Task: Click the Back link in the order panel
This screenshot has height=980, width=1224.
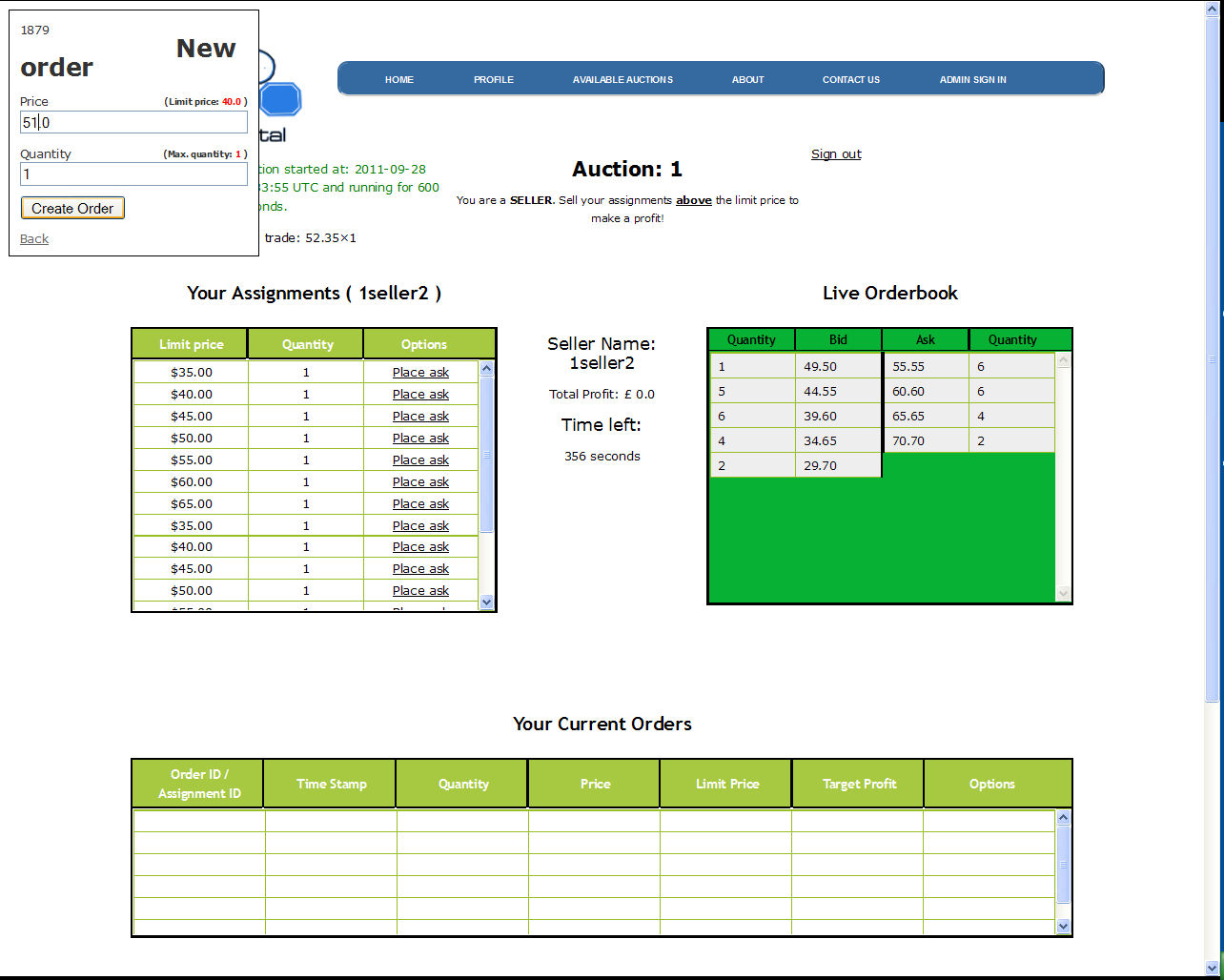Action: coord(33,238)
